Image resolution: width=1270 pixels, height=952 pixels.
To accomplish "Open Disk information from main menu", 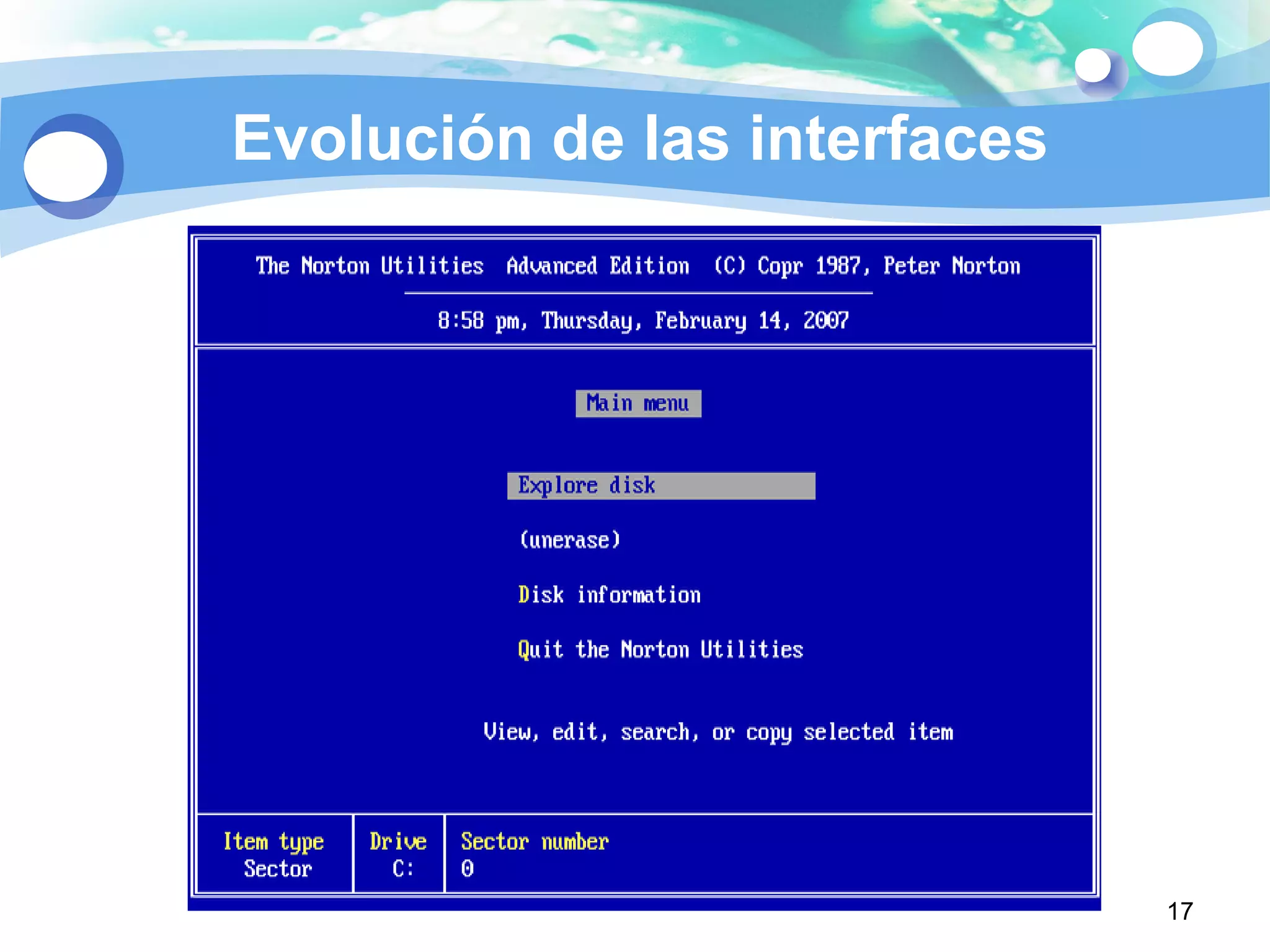I will coord(610,594).
